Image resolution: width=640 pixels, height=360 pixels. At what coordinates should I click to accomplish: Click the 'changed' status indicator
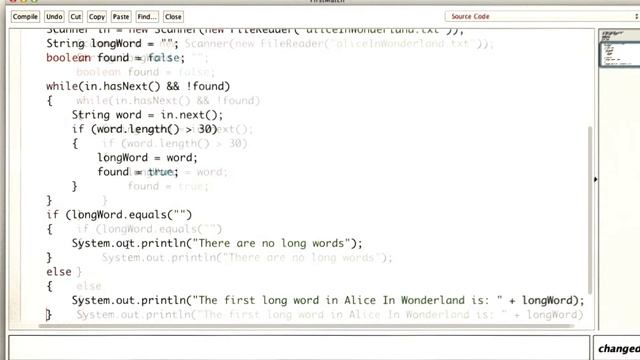(x=619, y=349)
